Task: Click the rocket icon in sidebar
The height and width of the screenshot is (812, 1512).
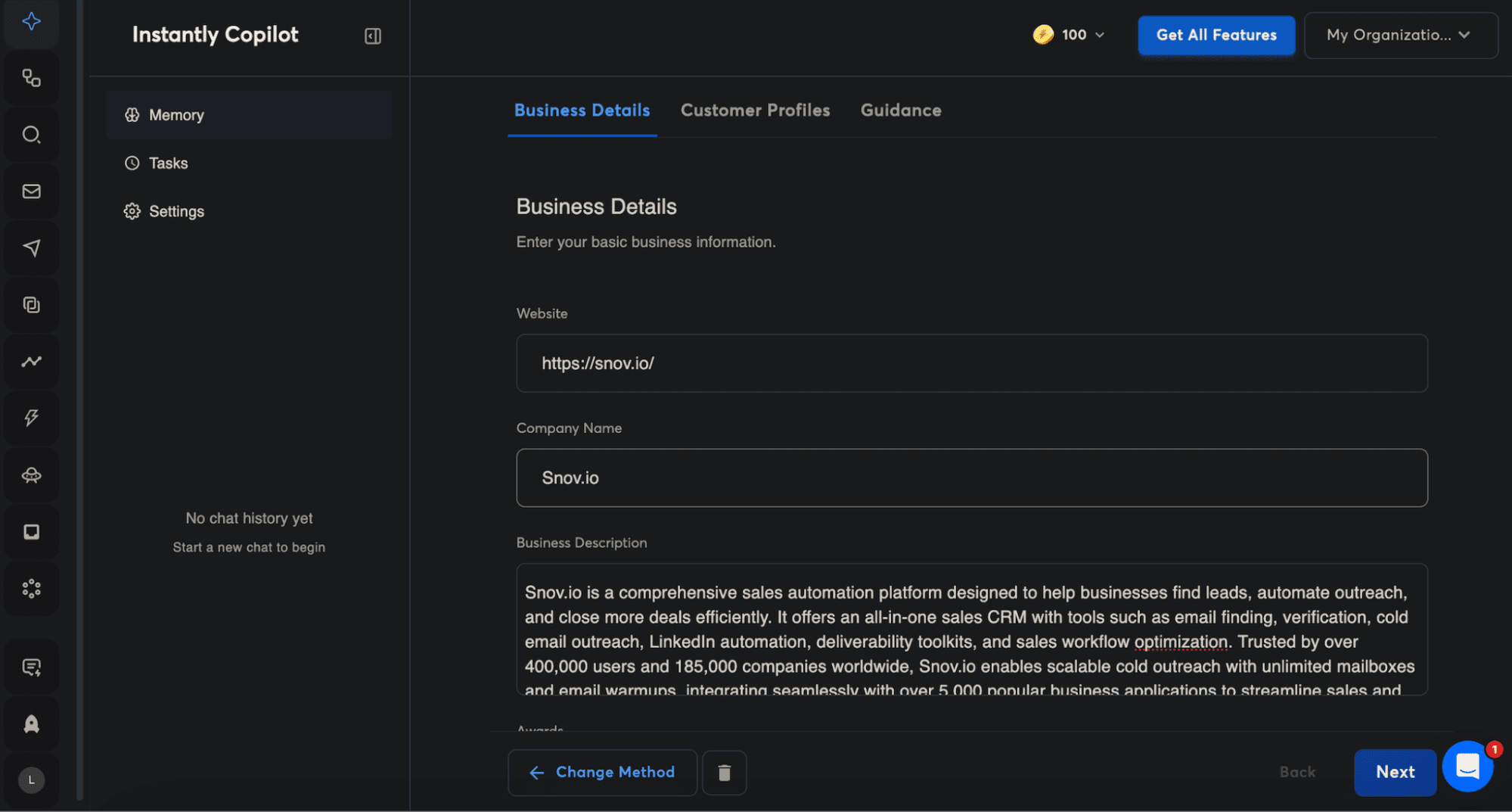Action: click(31, 724)
